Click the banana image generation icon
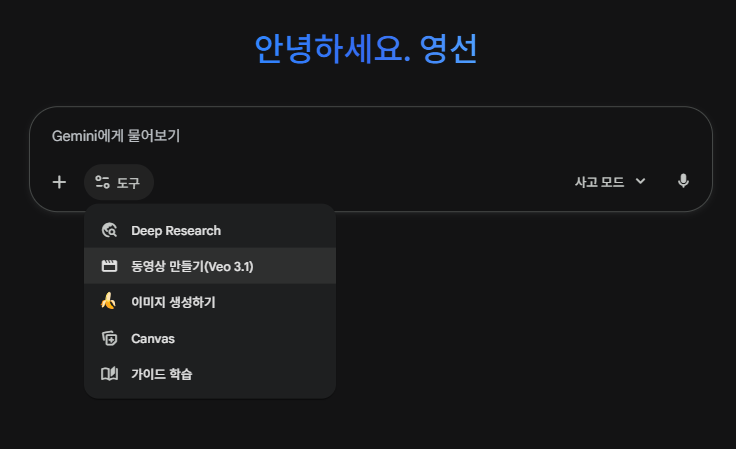 coord(108,301)
